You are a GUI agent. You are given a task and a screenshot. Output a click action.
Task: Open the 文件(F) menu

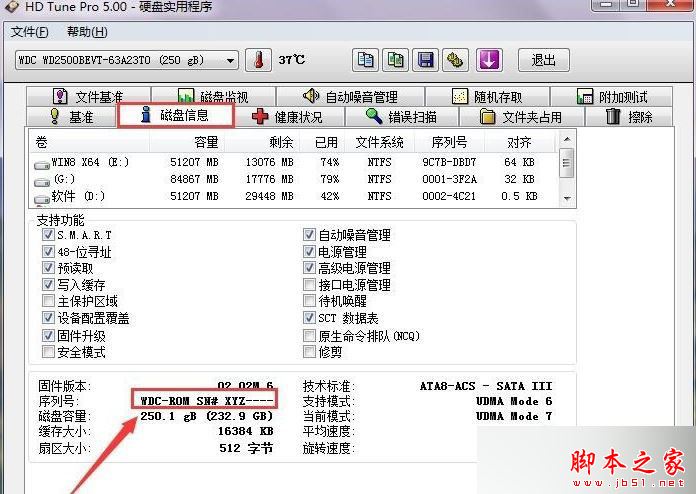click(x=30, y=32)
